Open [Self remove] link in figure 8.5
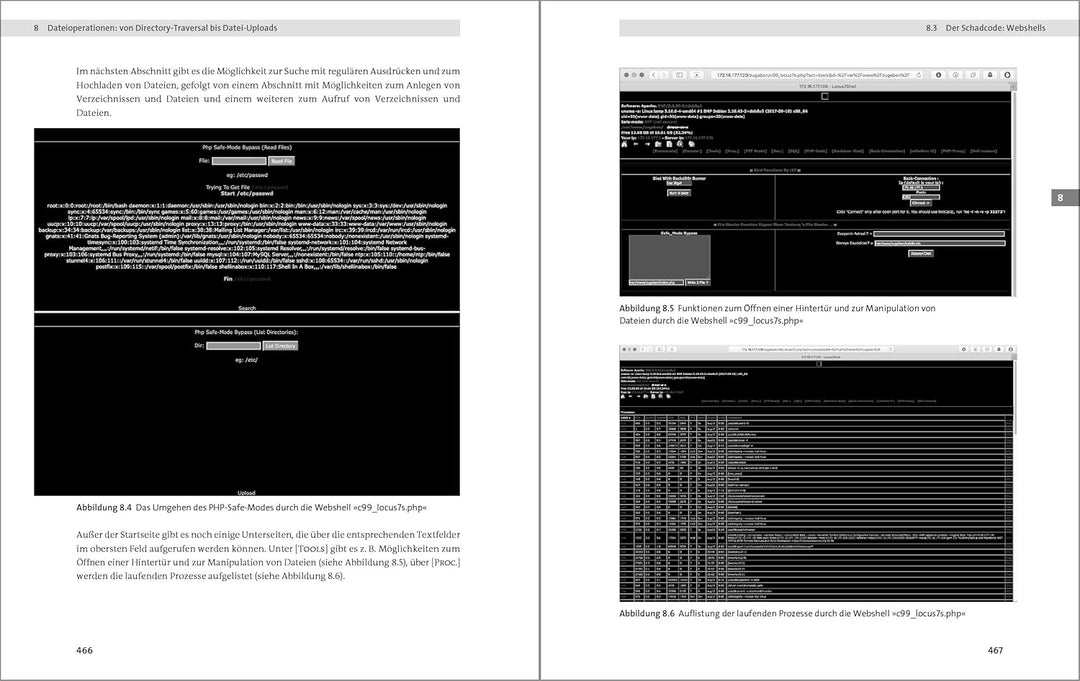Screen dimensions: 1080x681 984,151
